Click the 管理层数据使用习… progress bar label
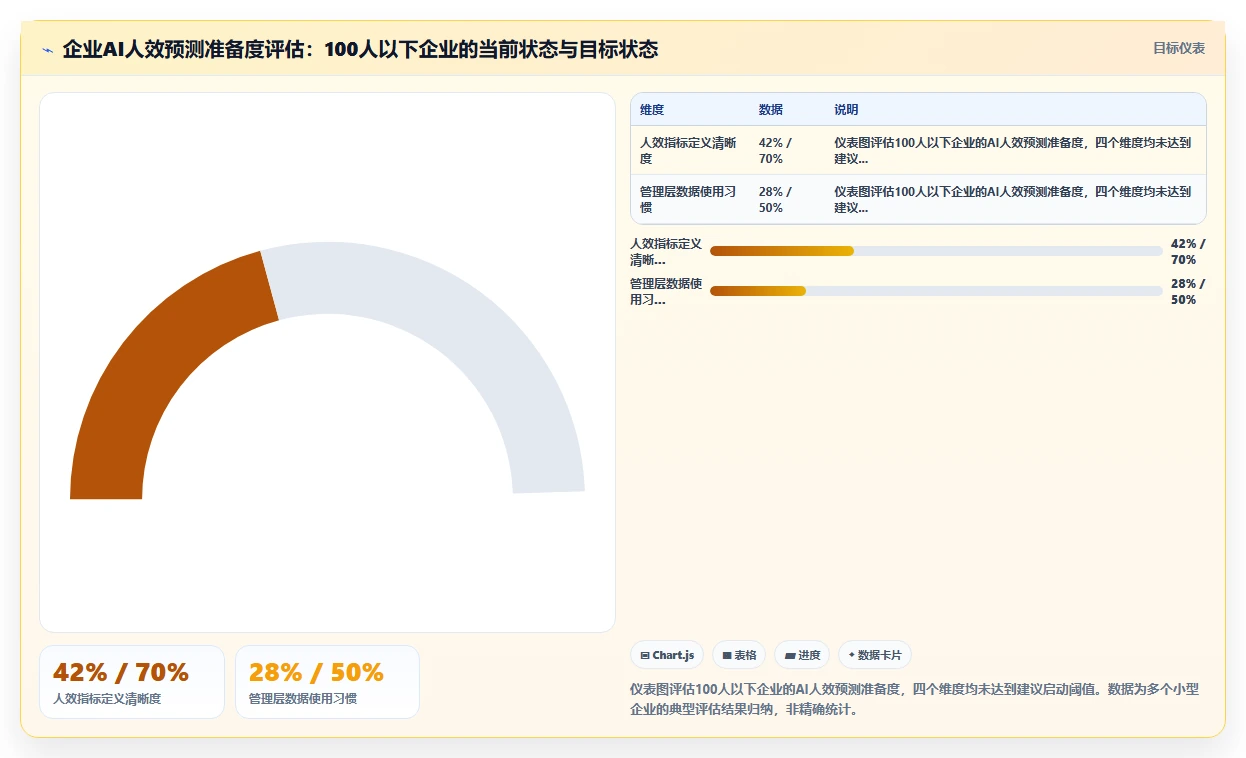The image size is (1246, 758). [x=666, y=291]
